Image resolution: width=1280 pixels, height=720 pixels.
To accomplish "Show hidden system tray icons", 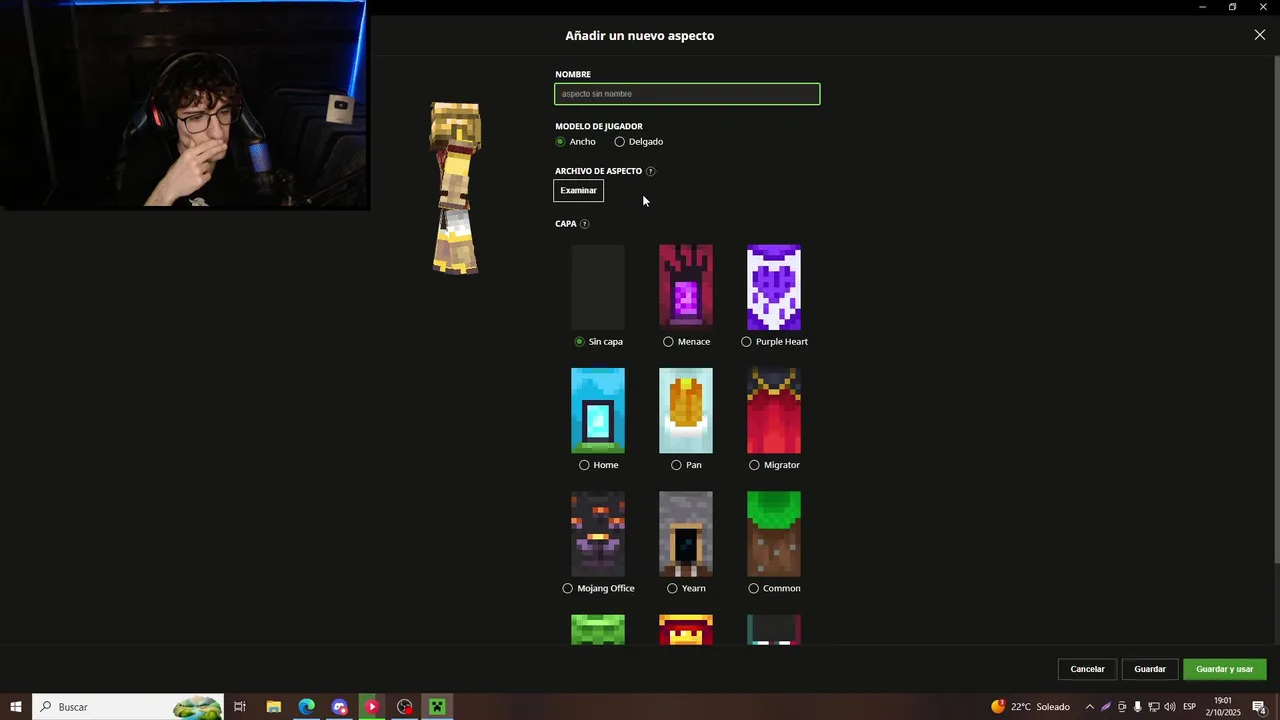I will pos(1090,707).
